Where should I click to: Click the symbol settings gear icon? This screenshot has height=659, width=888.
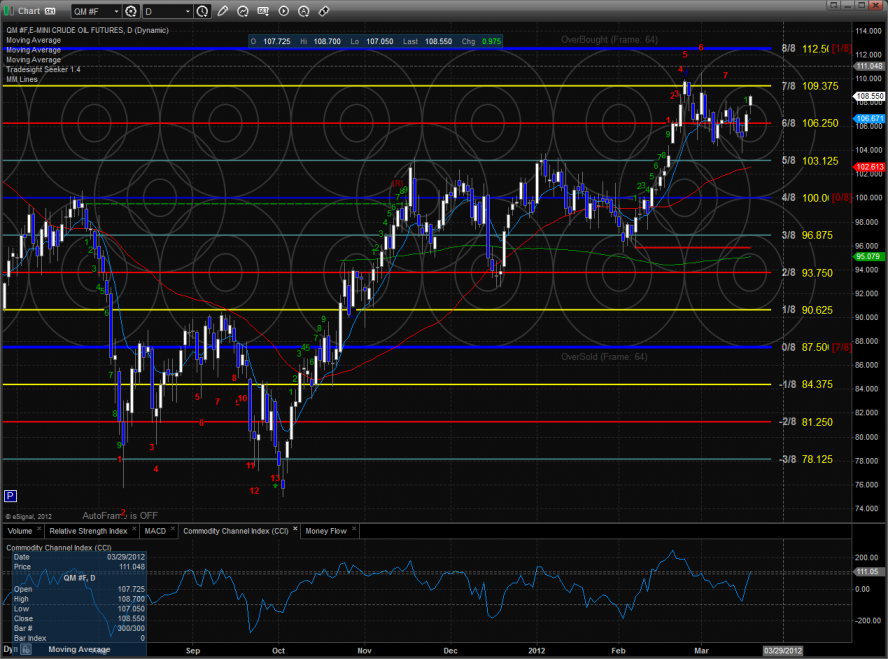[130, 11]
